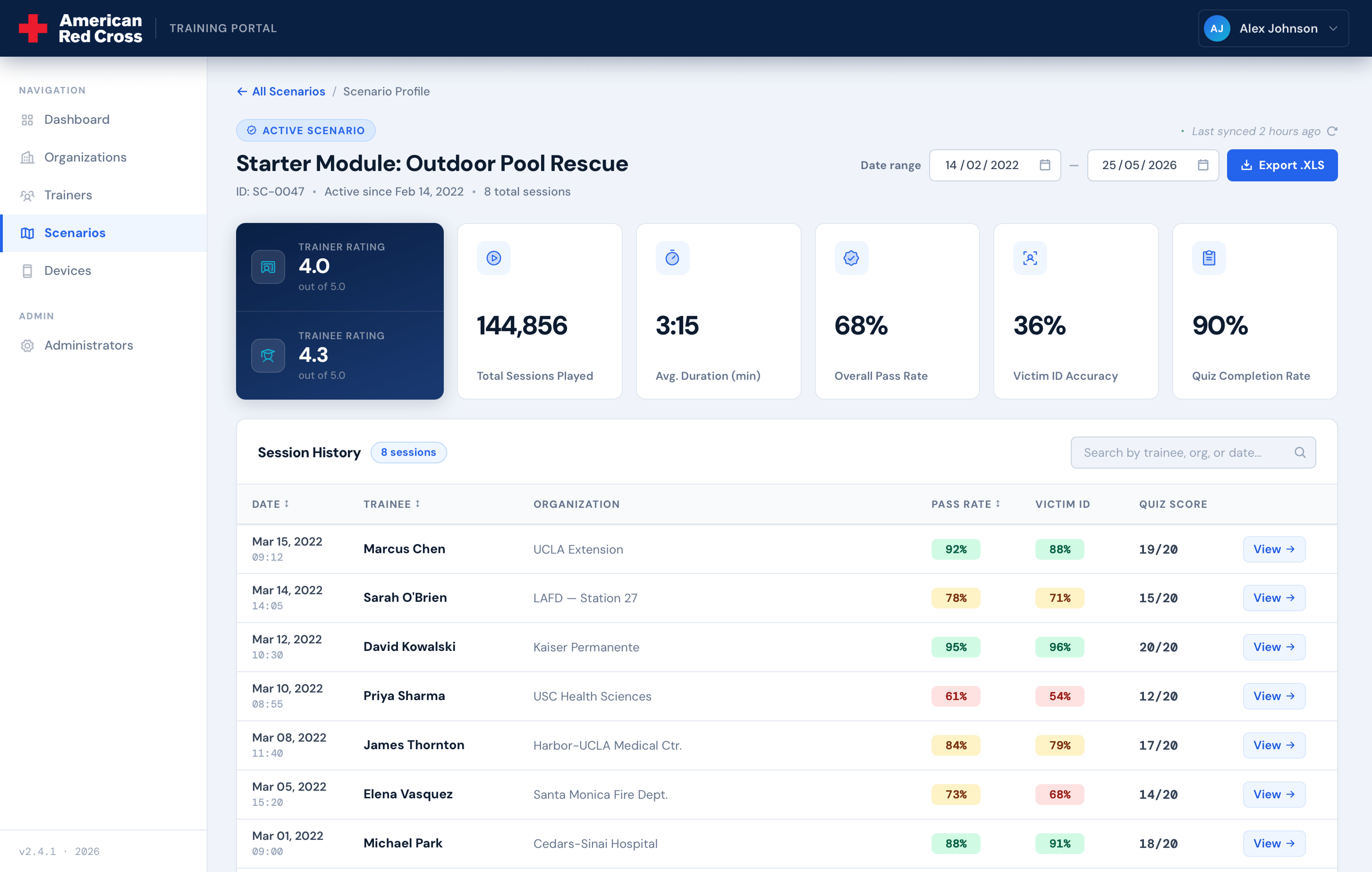Image resolution: width=1372 pixels, height=872 pixels.
Task: Click the Organizations building icon
Action: (27, 157)
